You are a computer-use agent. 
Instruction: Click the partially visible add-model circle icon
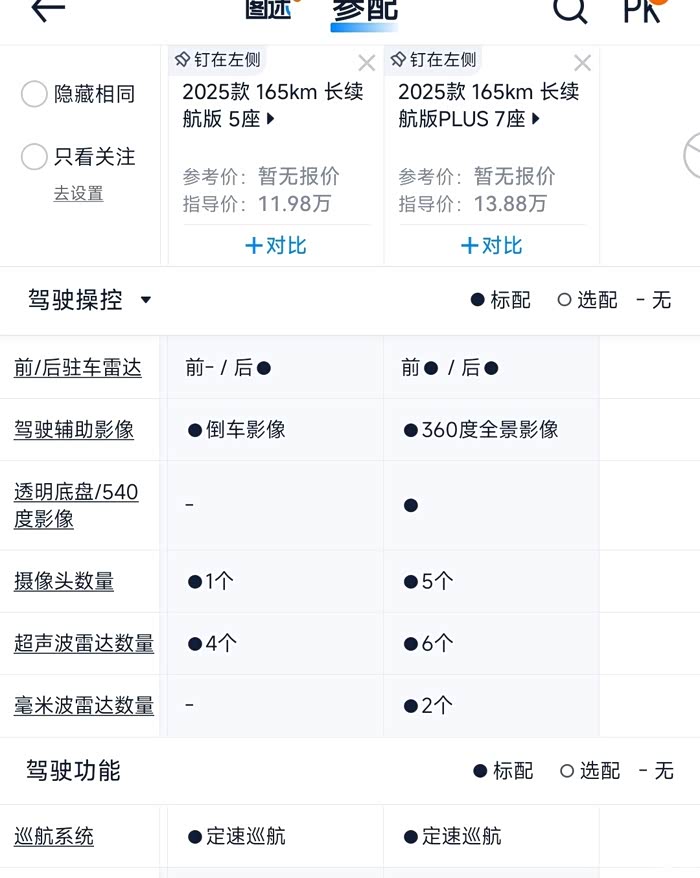point(692,156)
